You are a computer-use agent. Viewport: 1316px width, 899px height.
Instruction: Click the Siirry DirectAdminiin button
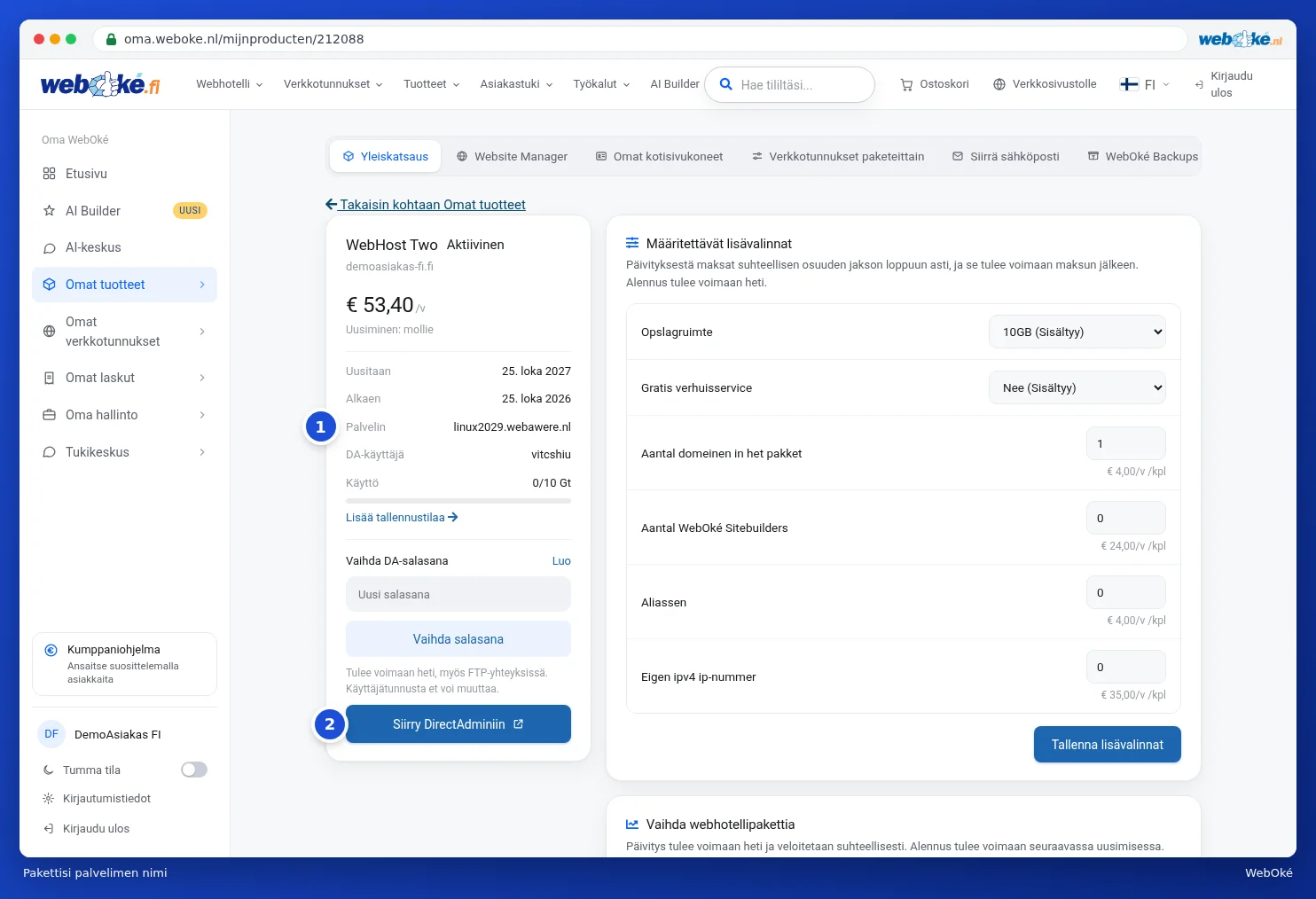point(458,724)
